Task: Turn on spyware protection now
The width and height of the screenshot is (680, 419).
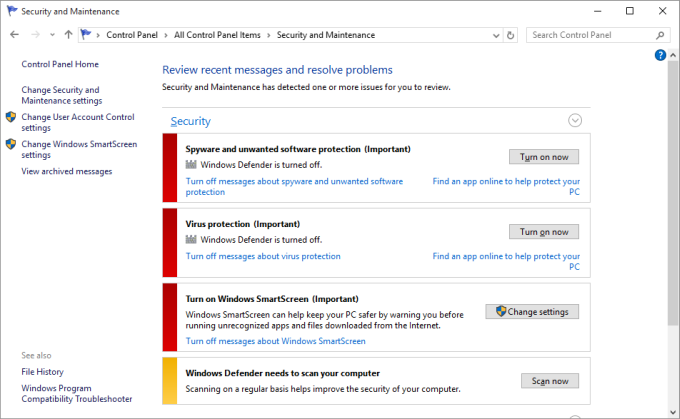Action: click(544, 157)
